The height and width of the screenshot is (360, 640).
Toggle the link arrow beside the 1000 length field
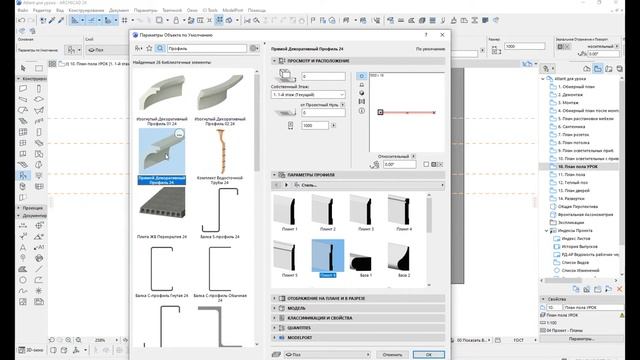pyautogui.click(x=333, y=125)
